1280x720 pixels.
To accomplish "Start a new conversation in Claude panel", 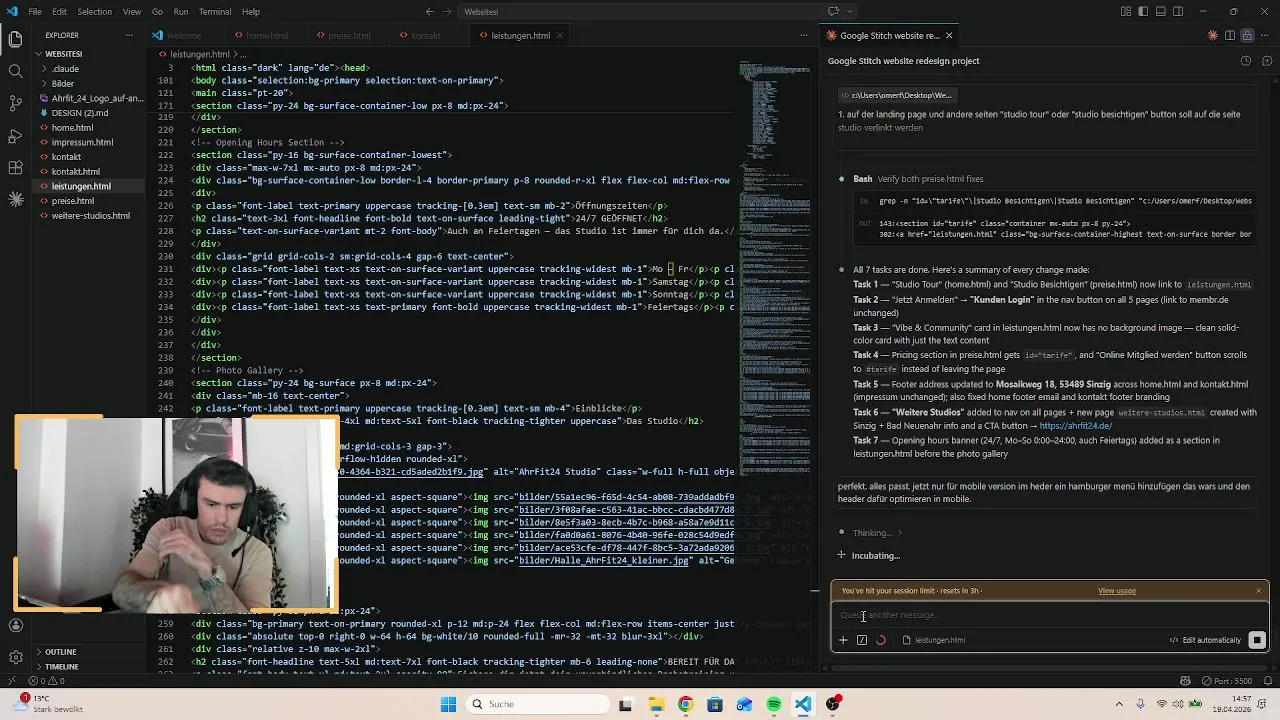I will (1267, 61).
